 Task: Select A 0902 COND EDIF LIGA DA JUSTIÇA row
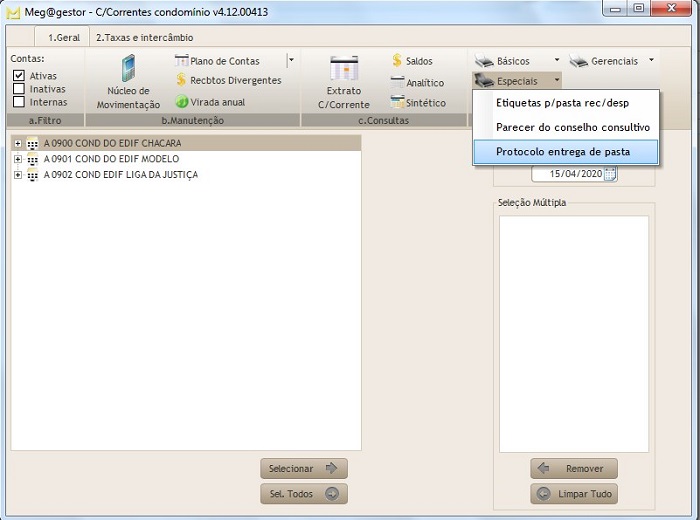186,175
